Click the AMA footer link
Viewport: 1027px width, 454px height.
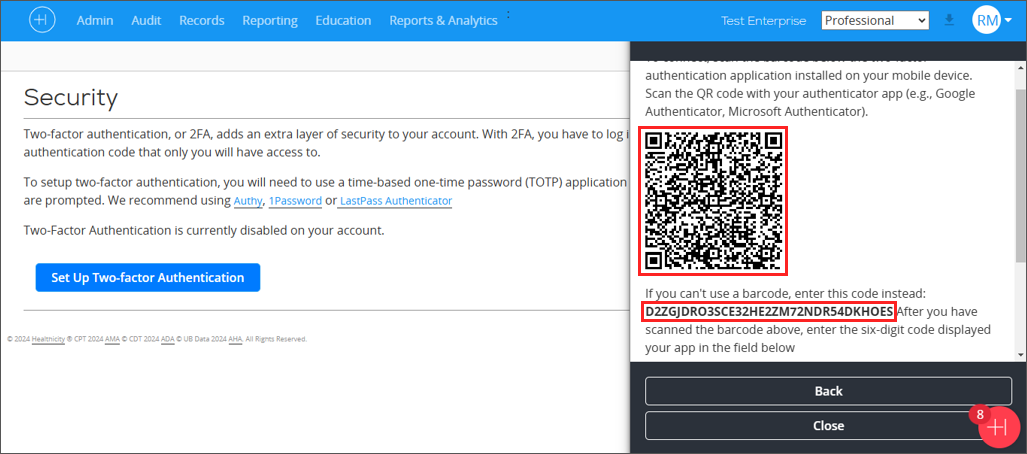[112, 339]
